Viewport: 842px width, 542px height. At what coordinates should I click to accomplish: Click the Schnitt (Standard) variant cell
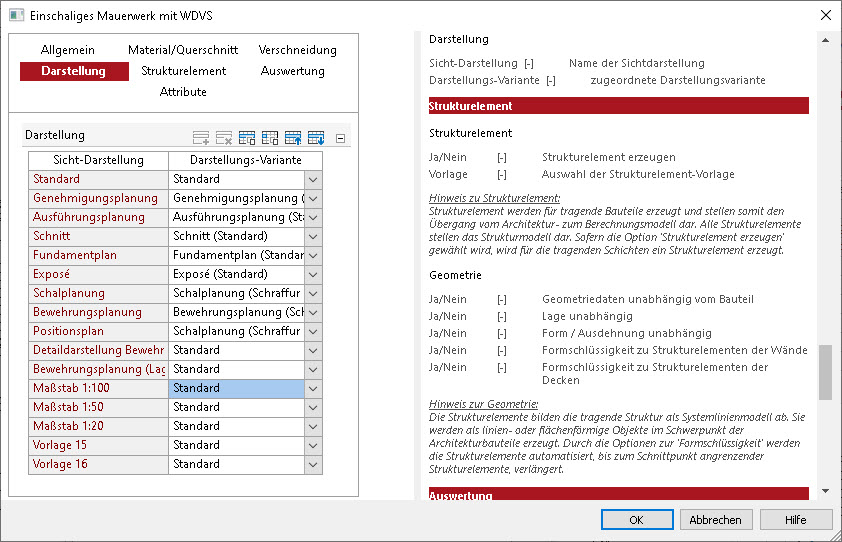pos(237,236)
